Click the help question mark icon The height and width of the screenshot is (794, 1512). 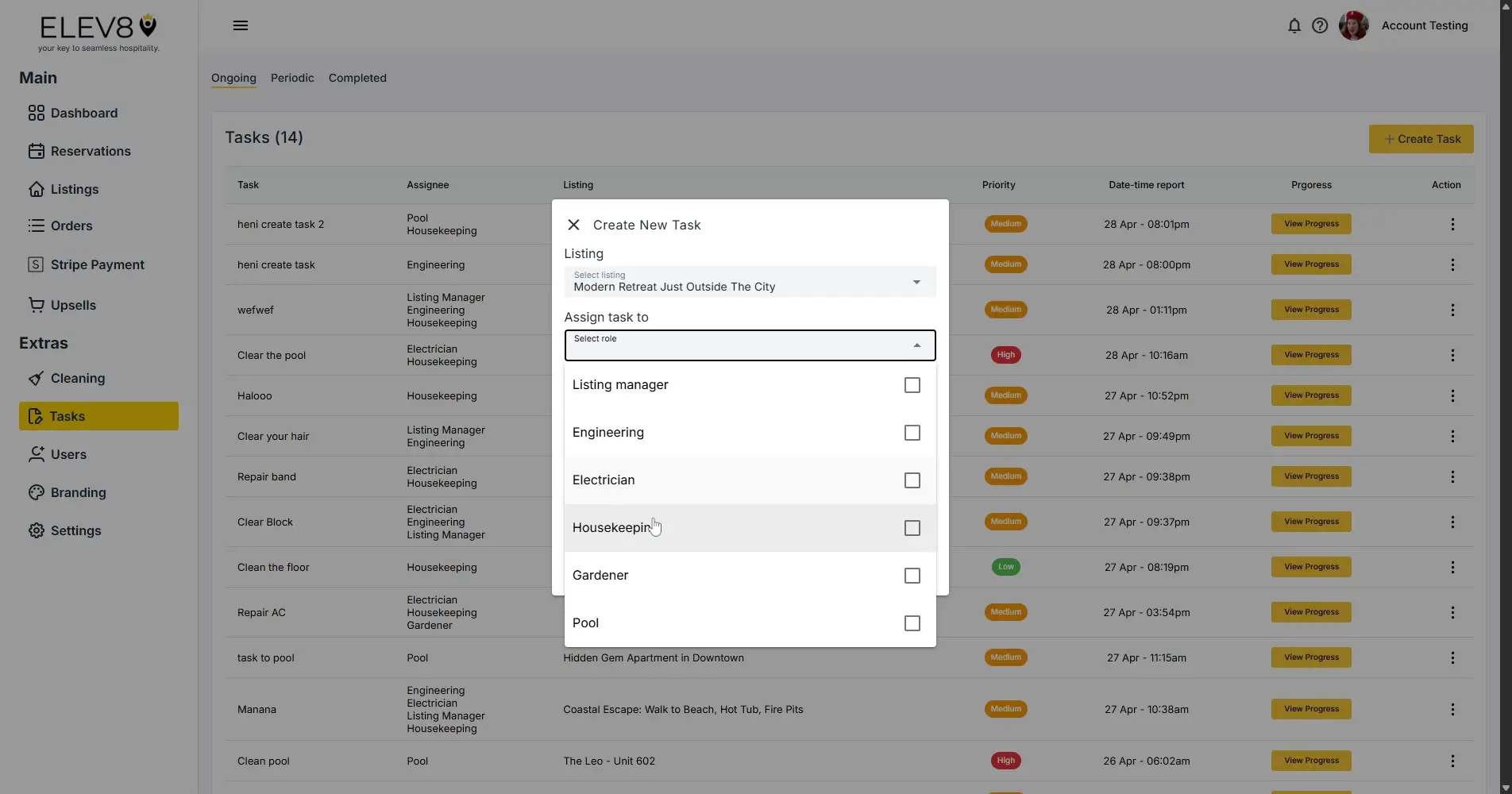(x=1319, y=25)
